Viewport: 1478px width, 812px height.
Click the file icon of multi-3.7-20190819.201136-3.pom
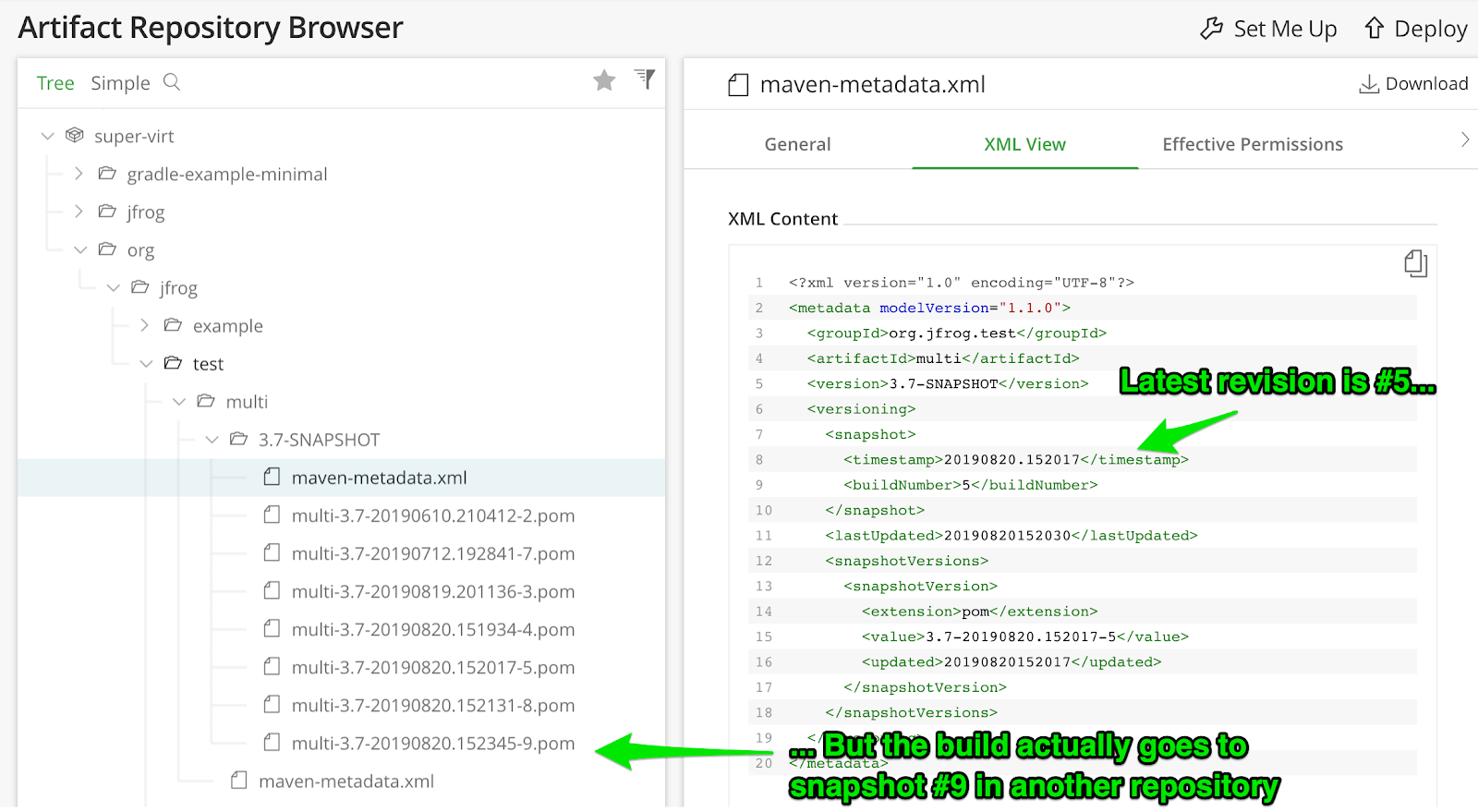272,590
